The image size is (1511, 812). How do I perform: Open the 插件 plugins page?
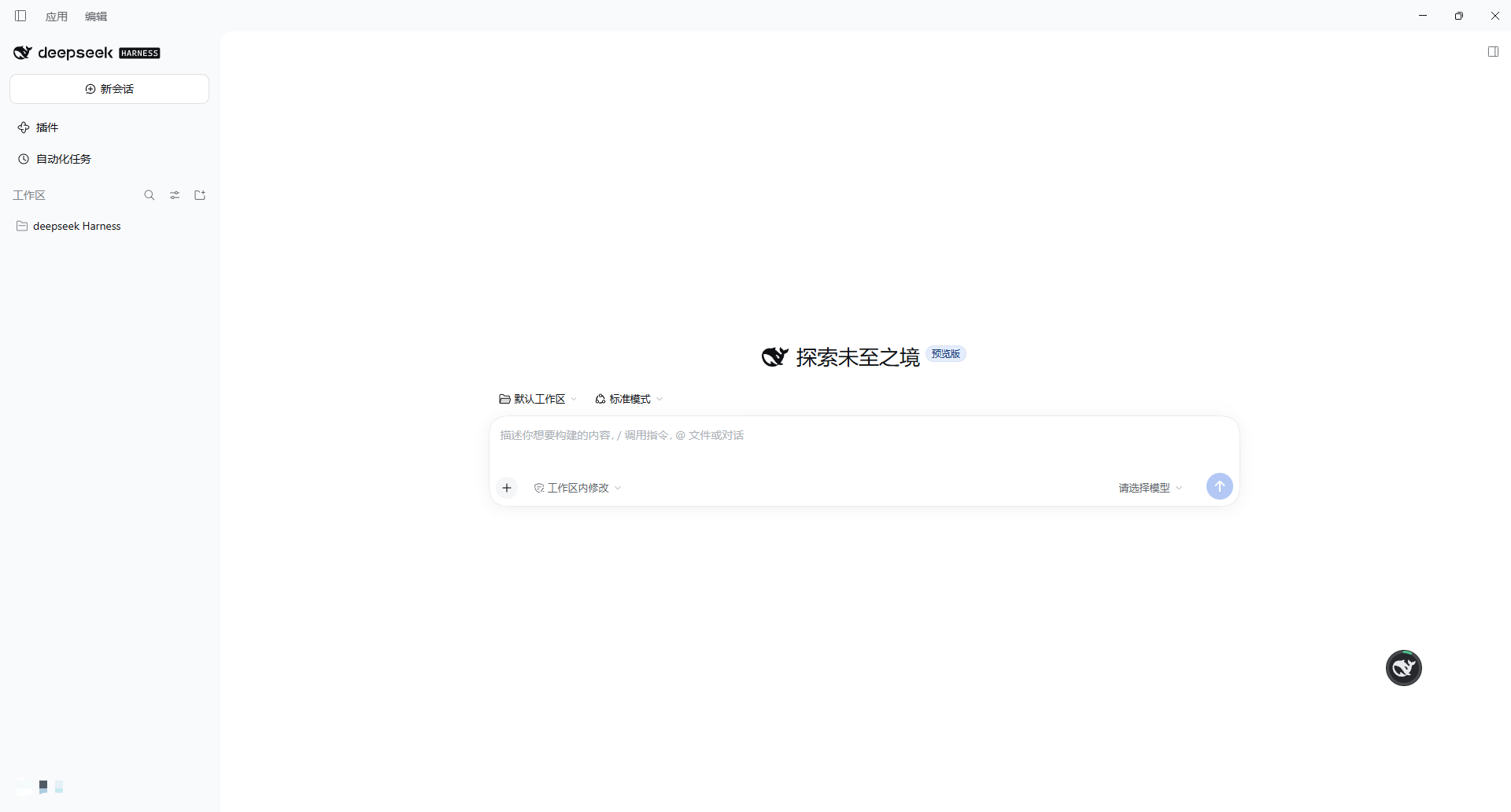[109, 127]
